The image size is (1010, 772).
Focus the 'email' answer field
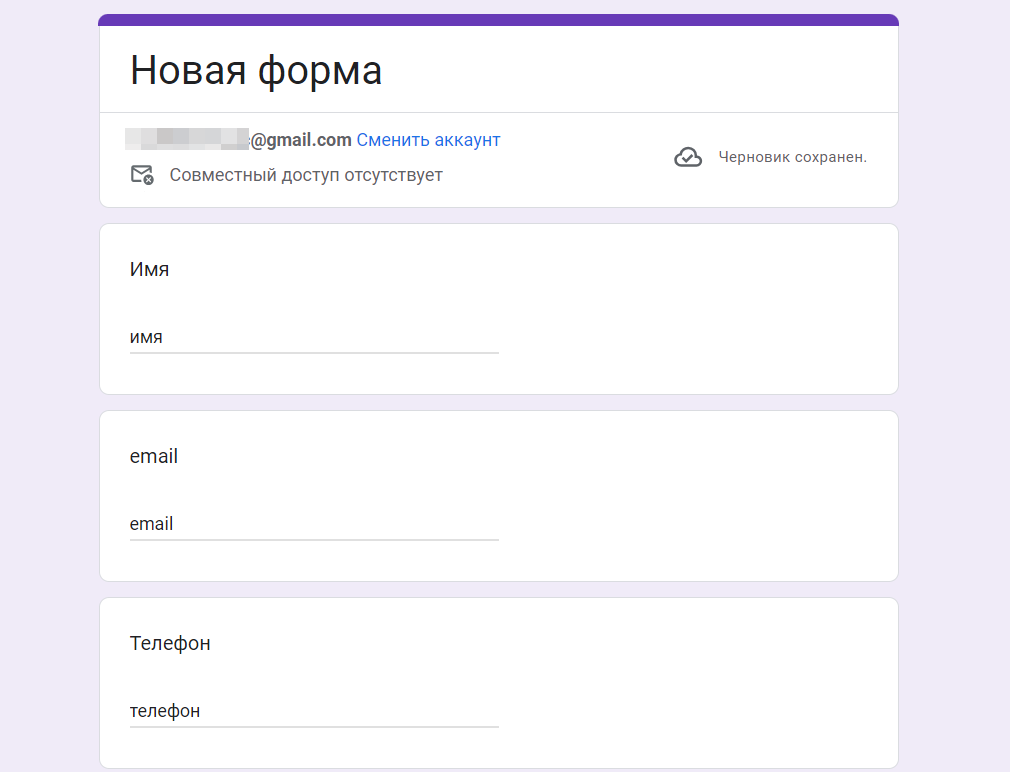(x=314, y=524)
